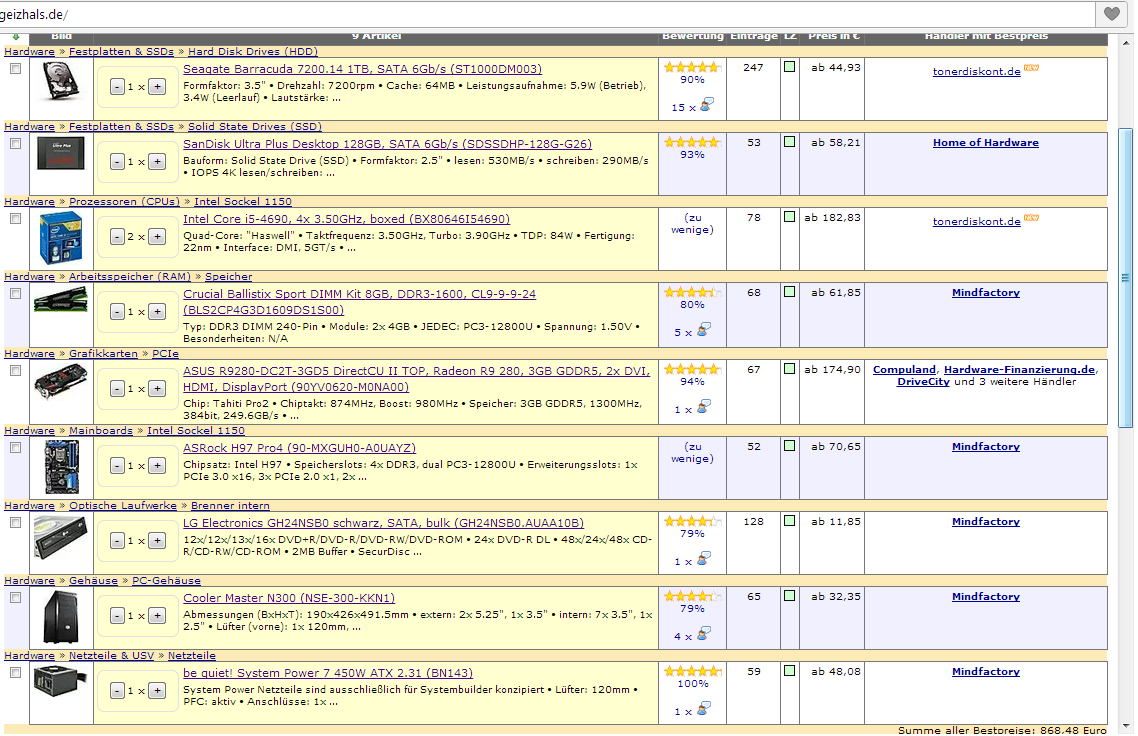
Task: Click the heart bookmark icon in address bar
Action: click(1111, 14)
